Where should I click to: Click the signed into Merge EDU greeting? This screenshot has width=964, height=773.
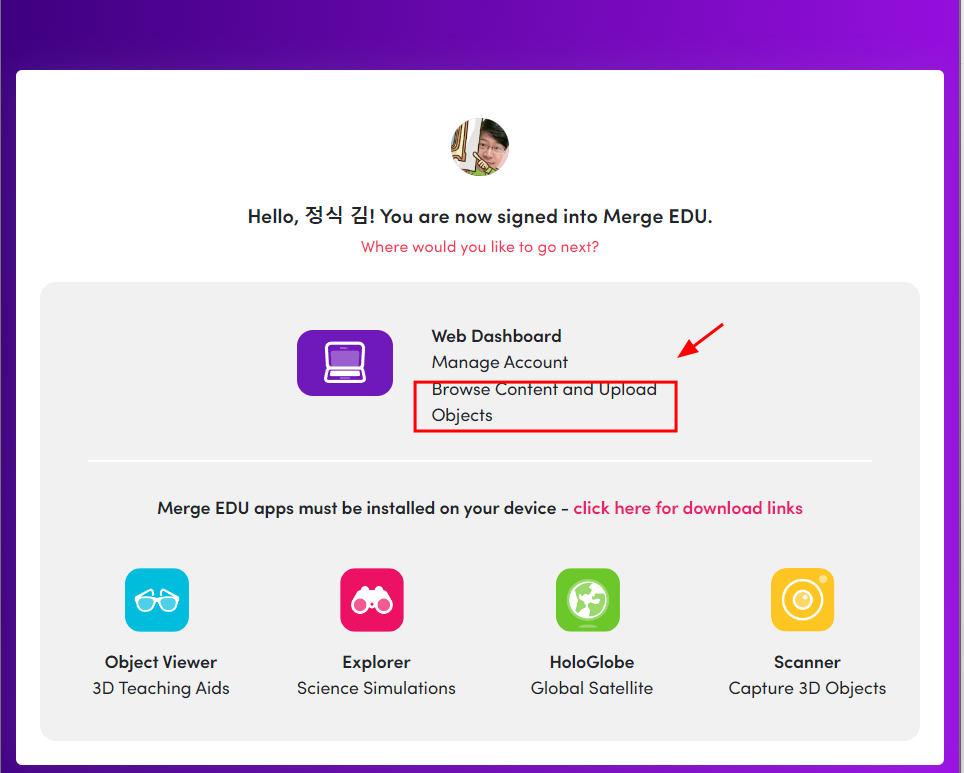480,216
